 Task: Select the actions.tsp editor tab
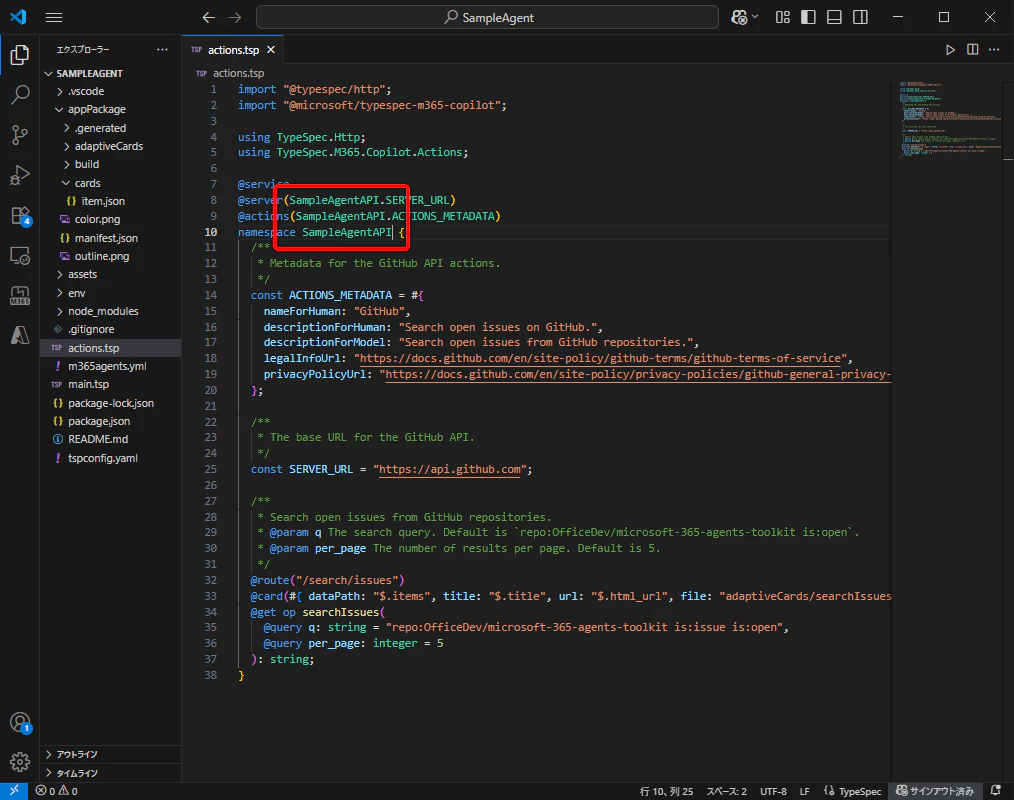pos(232,50)
